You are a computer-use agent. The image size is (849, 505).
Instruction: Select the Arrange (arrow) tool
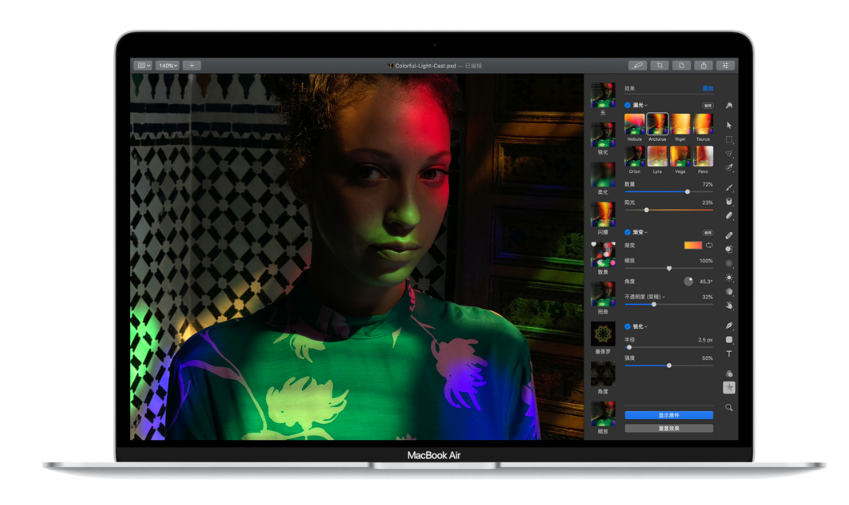(x=729, y=125)
